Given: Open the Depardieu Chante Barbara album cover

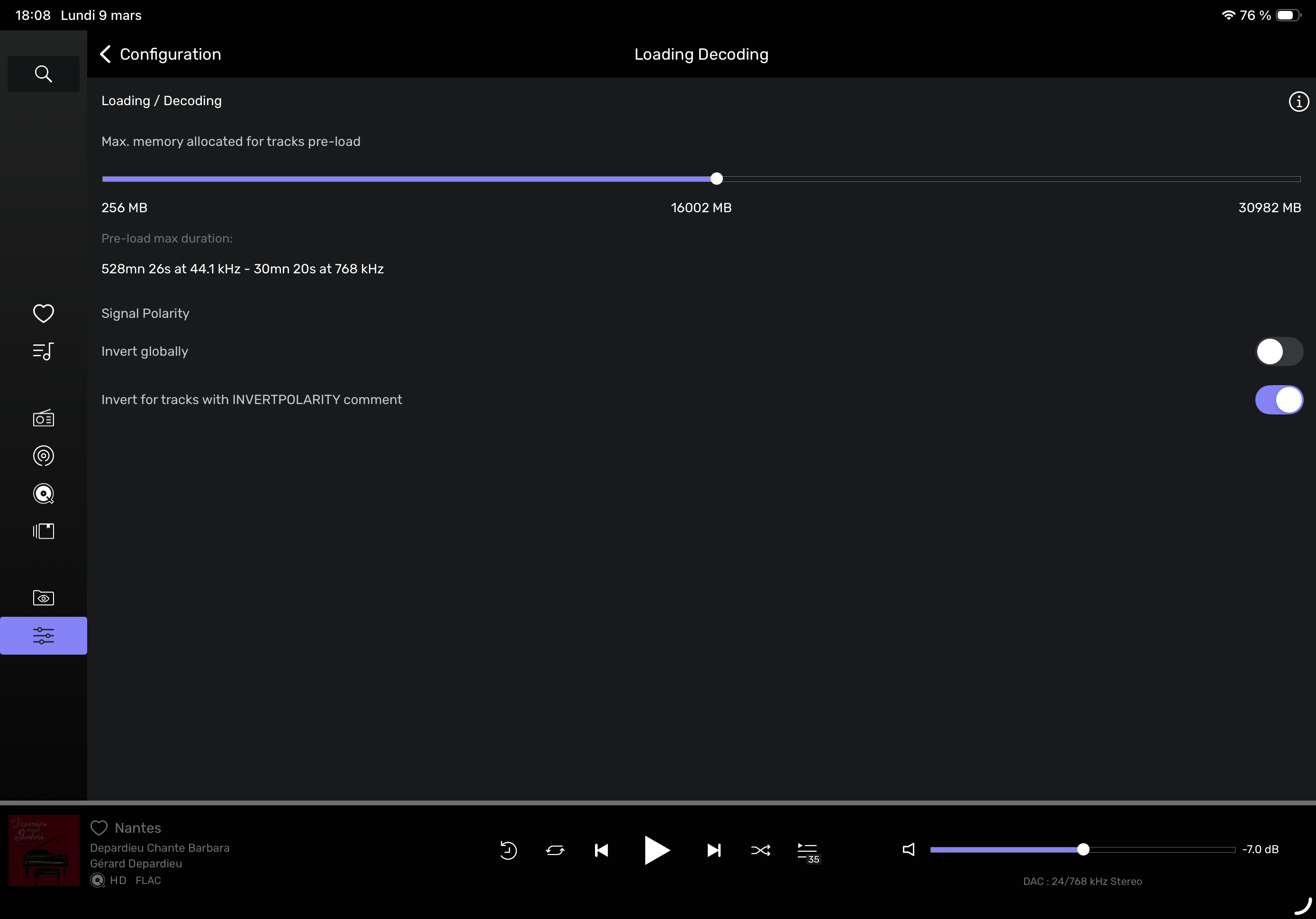Looking at the screenshot, I should point(44,850).
